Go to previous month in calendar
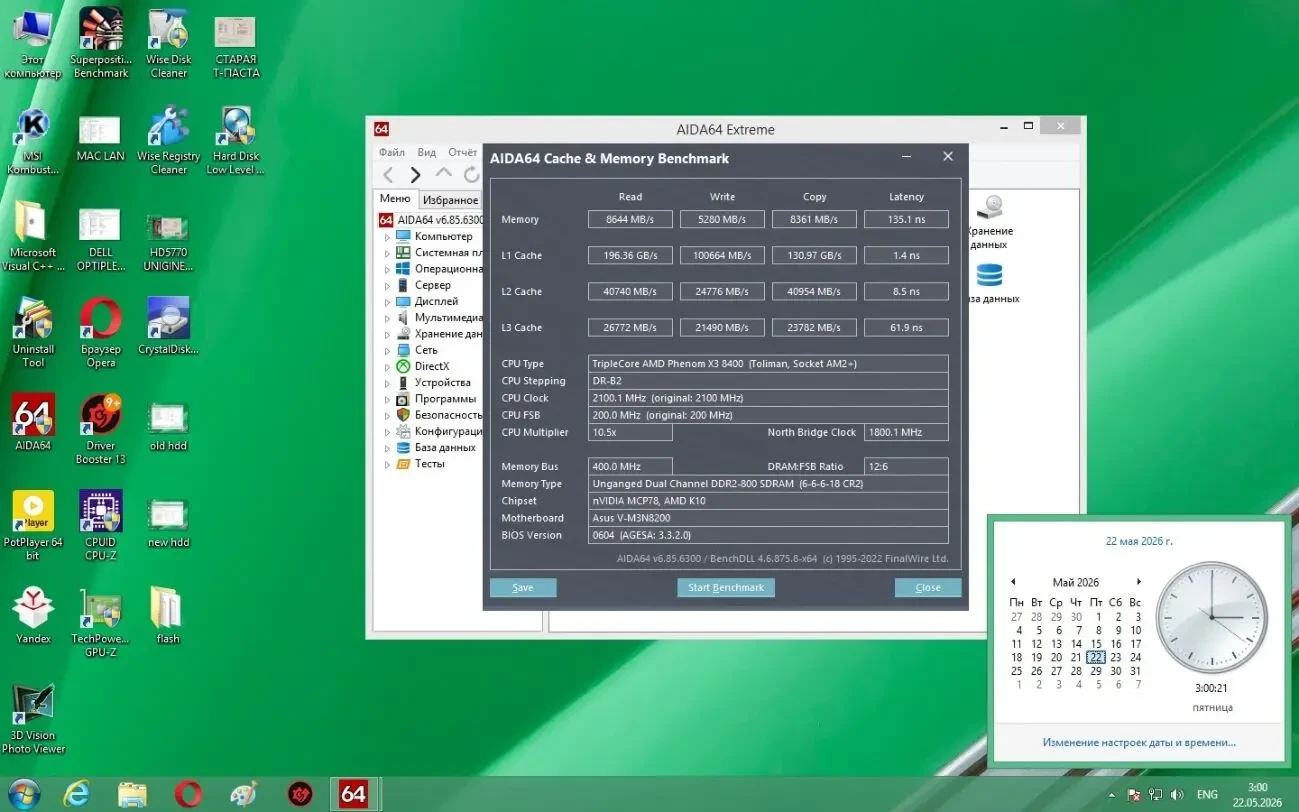The width and height of the screenshot is (1299, 812). click(1013, 582)
